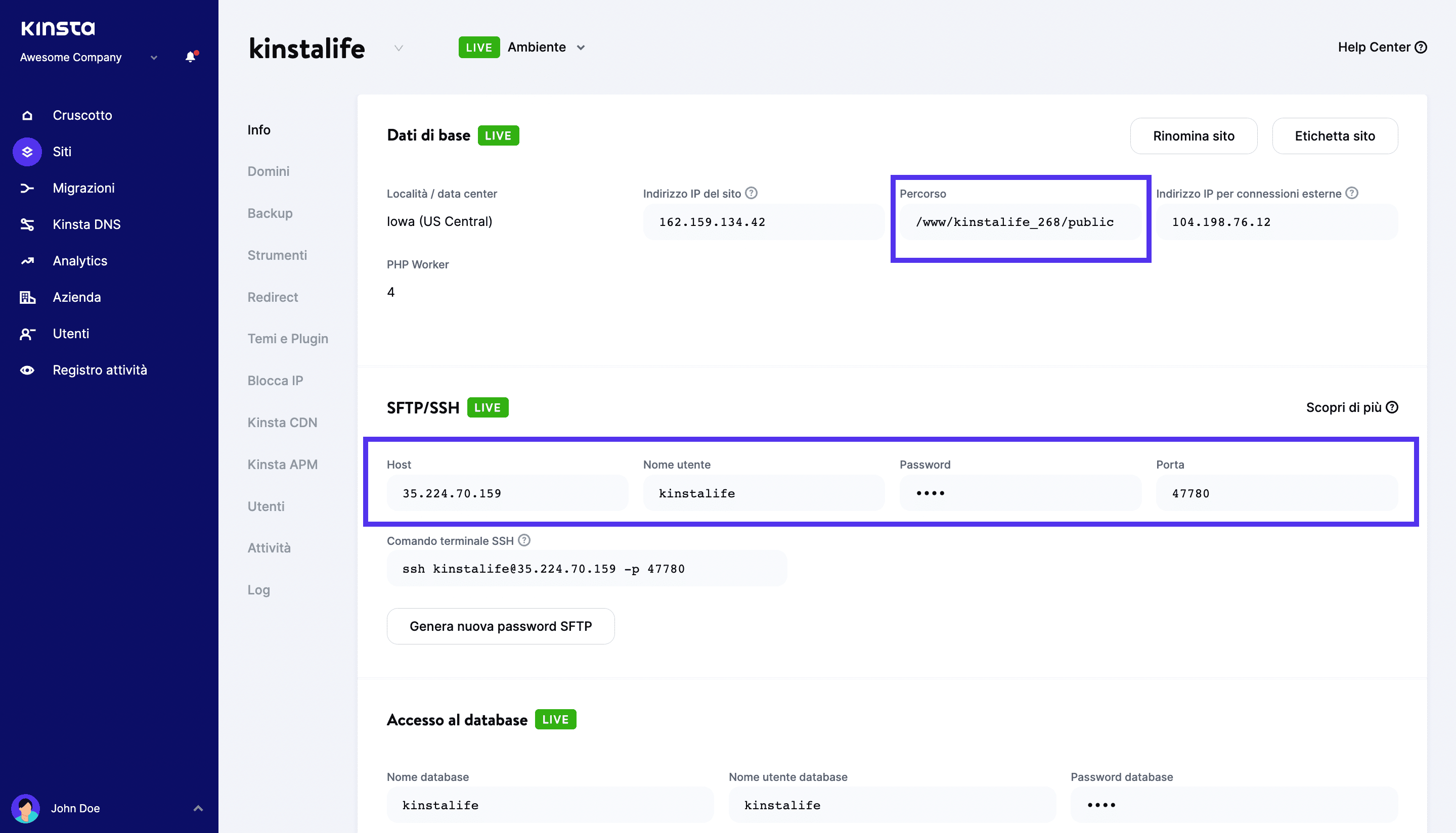Select the Utenti sidebar icon

pyautogui.click(x=27, y=334)
